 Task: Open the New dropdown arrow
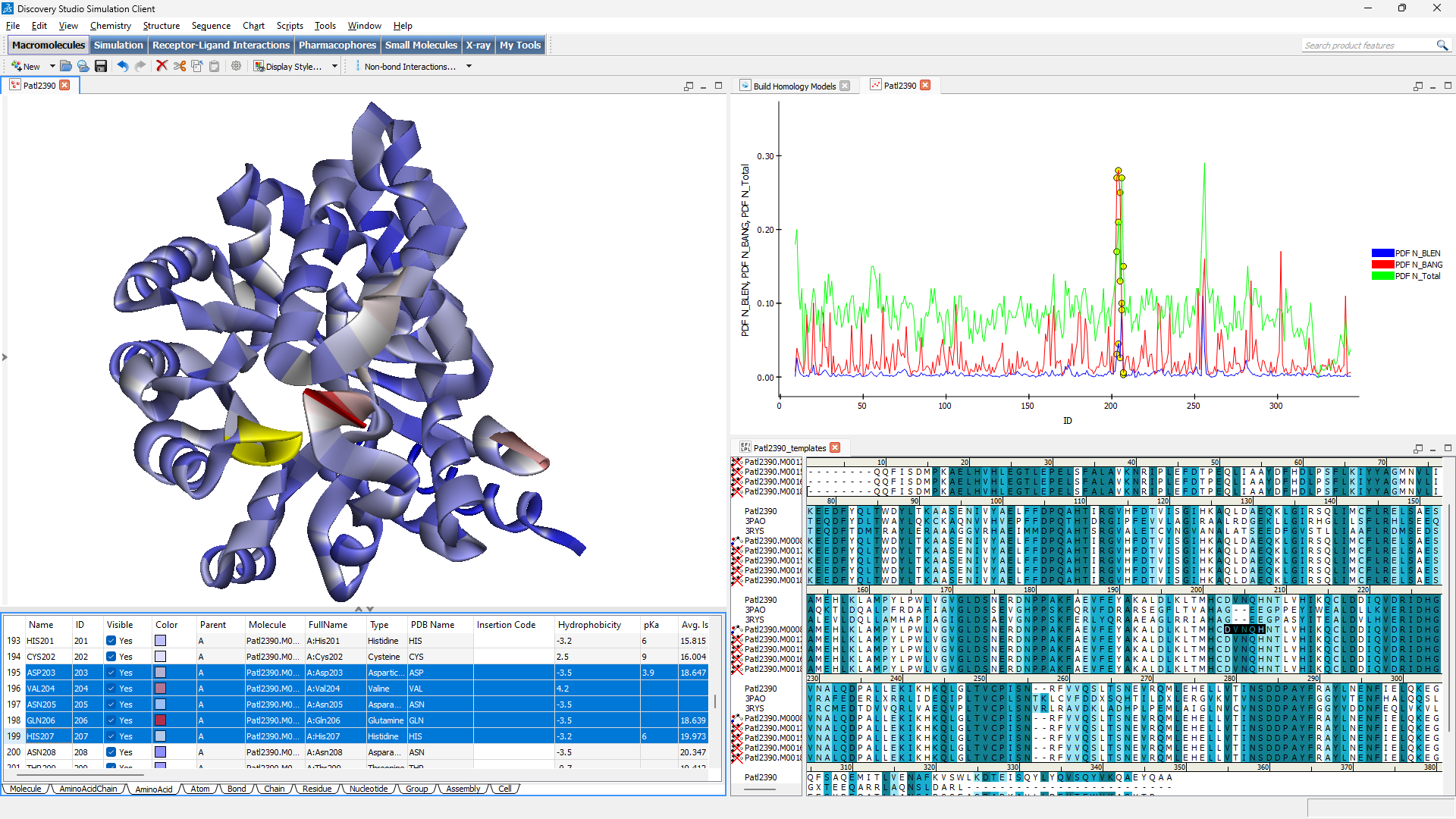coord(52,67)
